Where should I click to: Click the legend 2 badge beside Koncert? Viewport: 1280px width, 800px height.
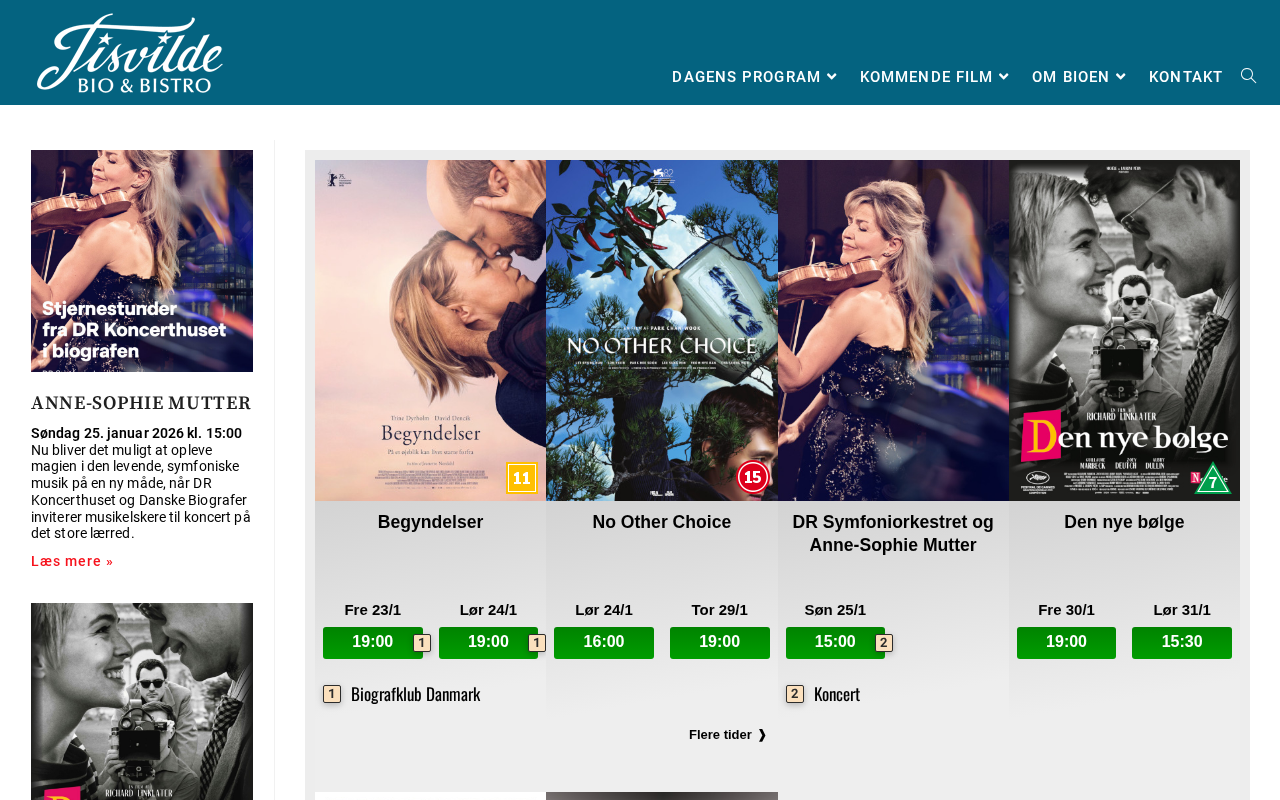[x=795, y=694]
